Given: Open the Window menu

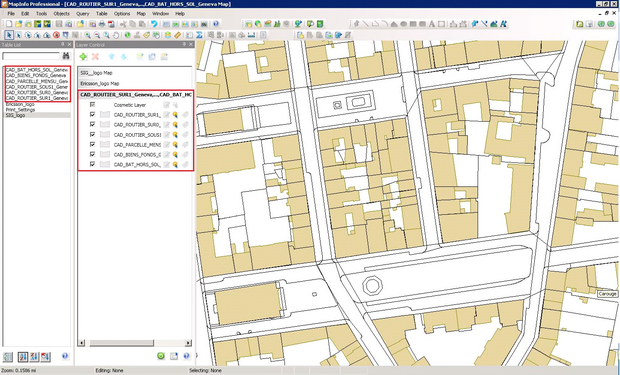Looking at the screenshot, I should tap(161, 13).
